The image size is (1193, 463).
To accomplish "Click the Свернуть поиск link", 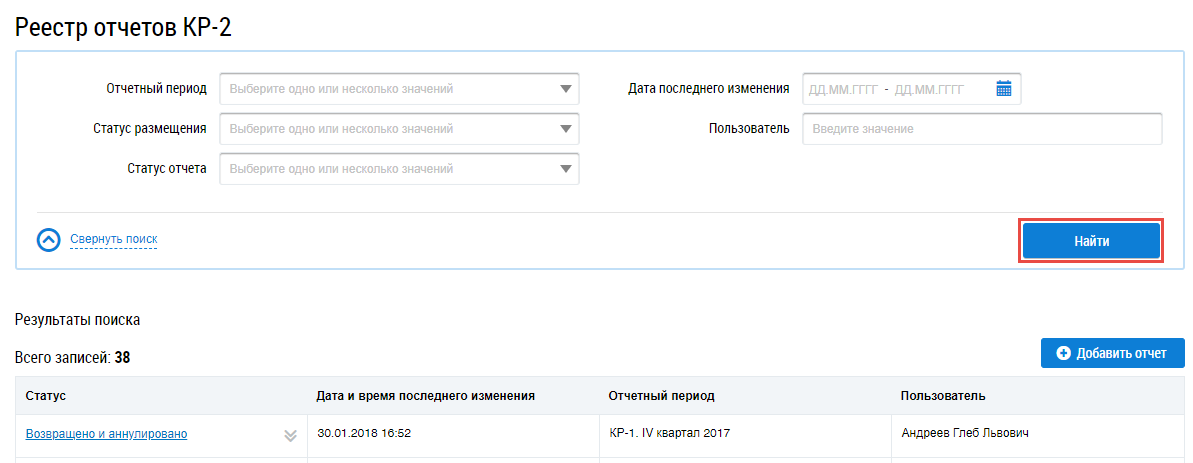I will (x=113, y=240).
